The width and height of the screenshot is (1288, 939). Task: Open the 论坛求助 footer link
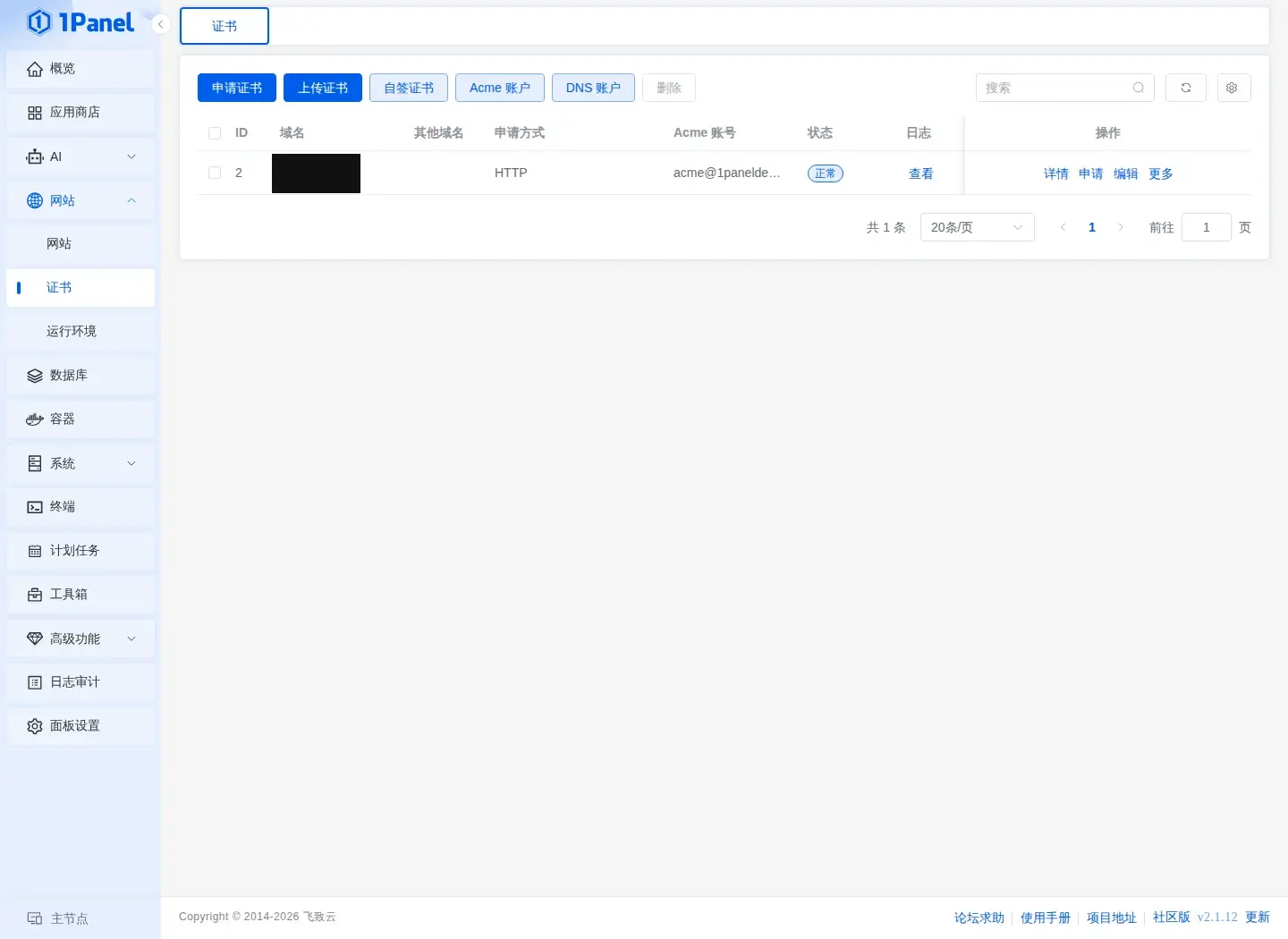tap(979, 918)
